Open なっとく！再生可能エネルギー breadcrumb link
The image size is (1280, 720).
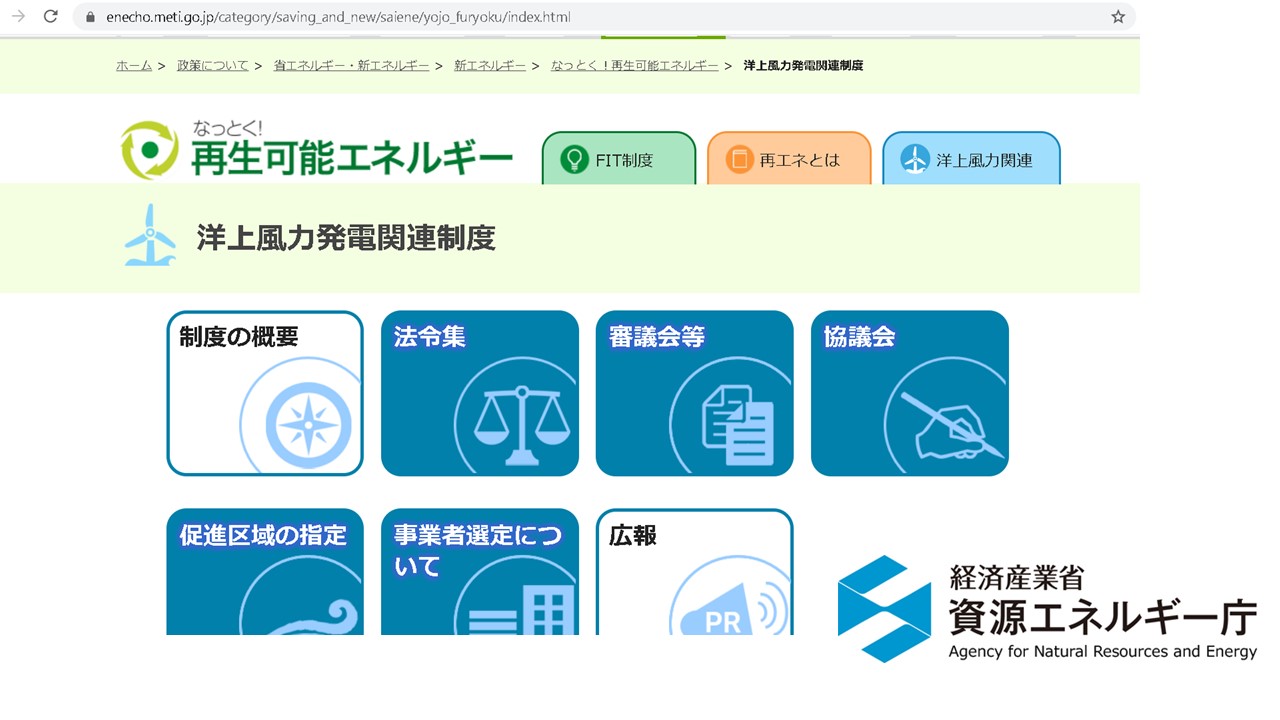coord(634,65)
